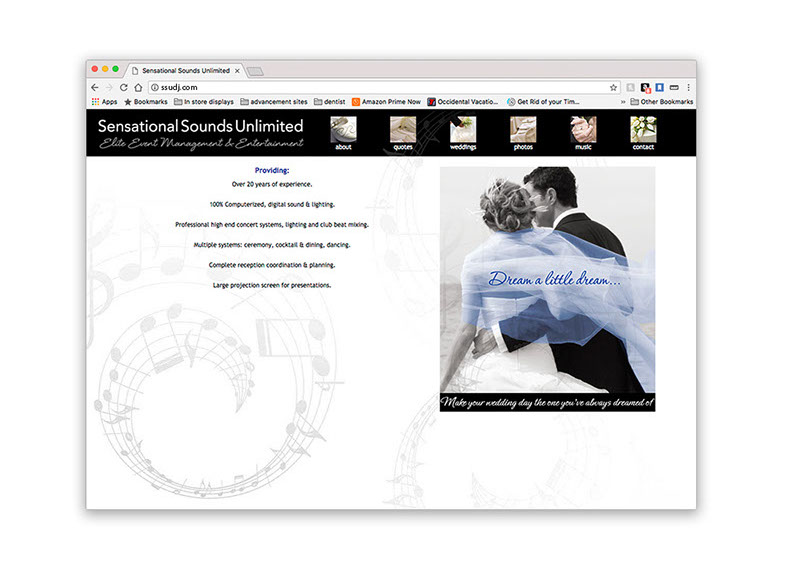Select the music navigation icon

[583, 130]
